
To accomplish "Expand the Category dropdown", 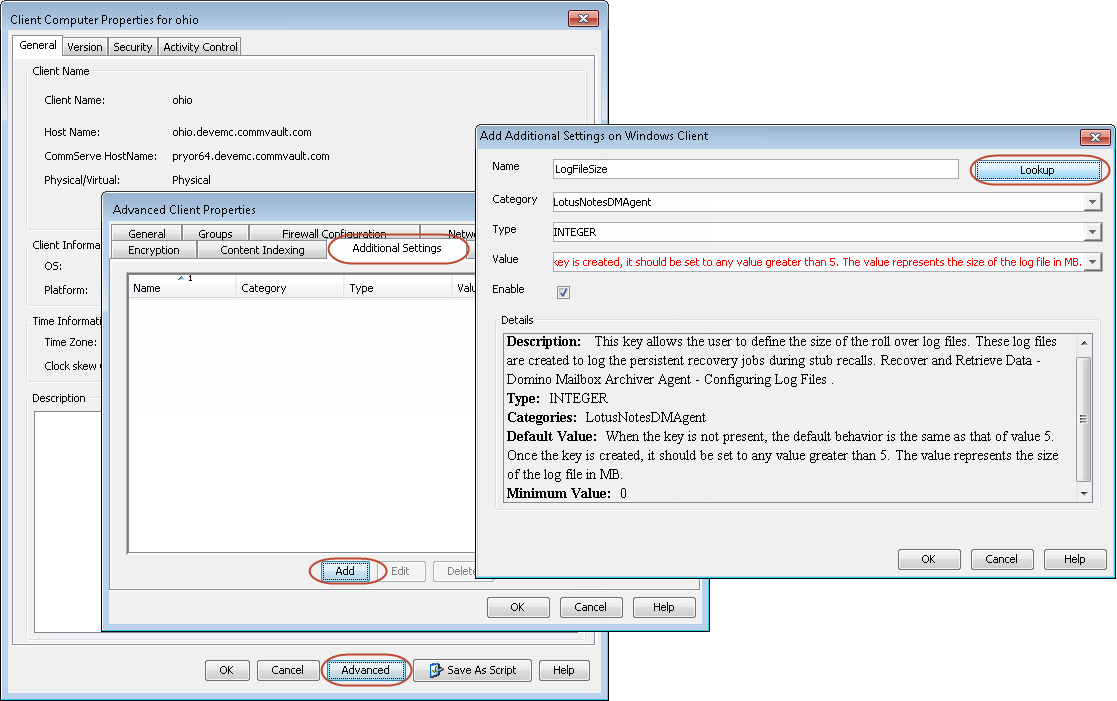I will coord(1091,202).
